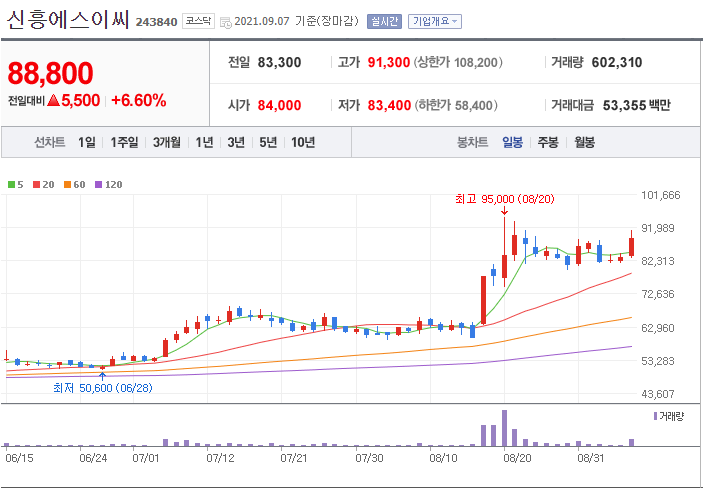The width and height of the screenshot is (703, 488).
Task: Select the 1주일 line chart period
Action: (x=124, y=143)
